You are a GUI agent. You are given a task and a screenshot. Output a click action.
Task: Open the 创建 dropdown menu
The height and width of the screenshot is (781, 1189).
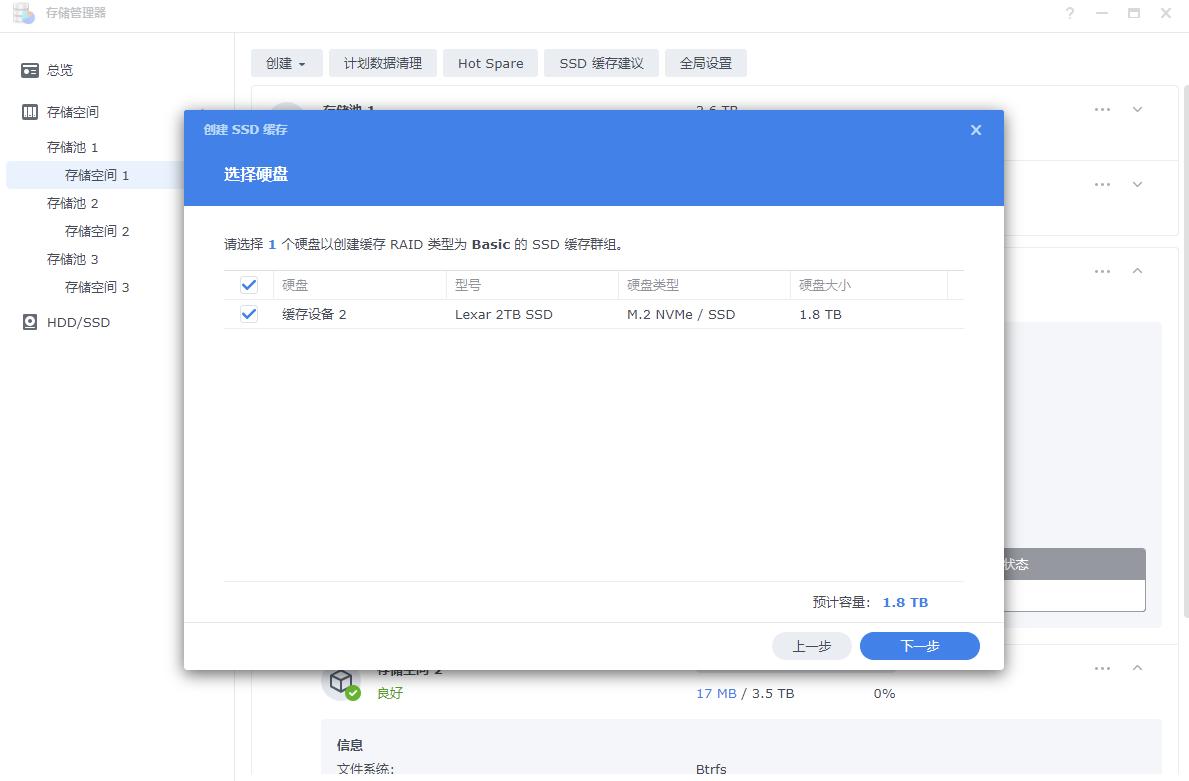(286, 62)
